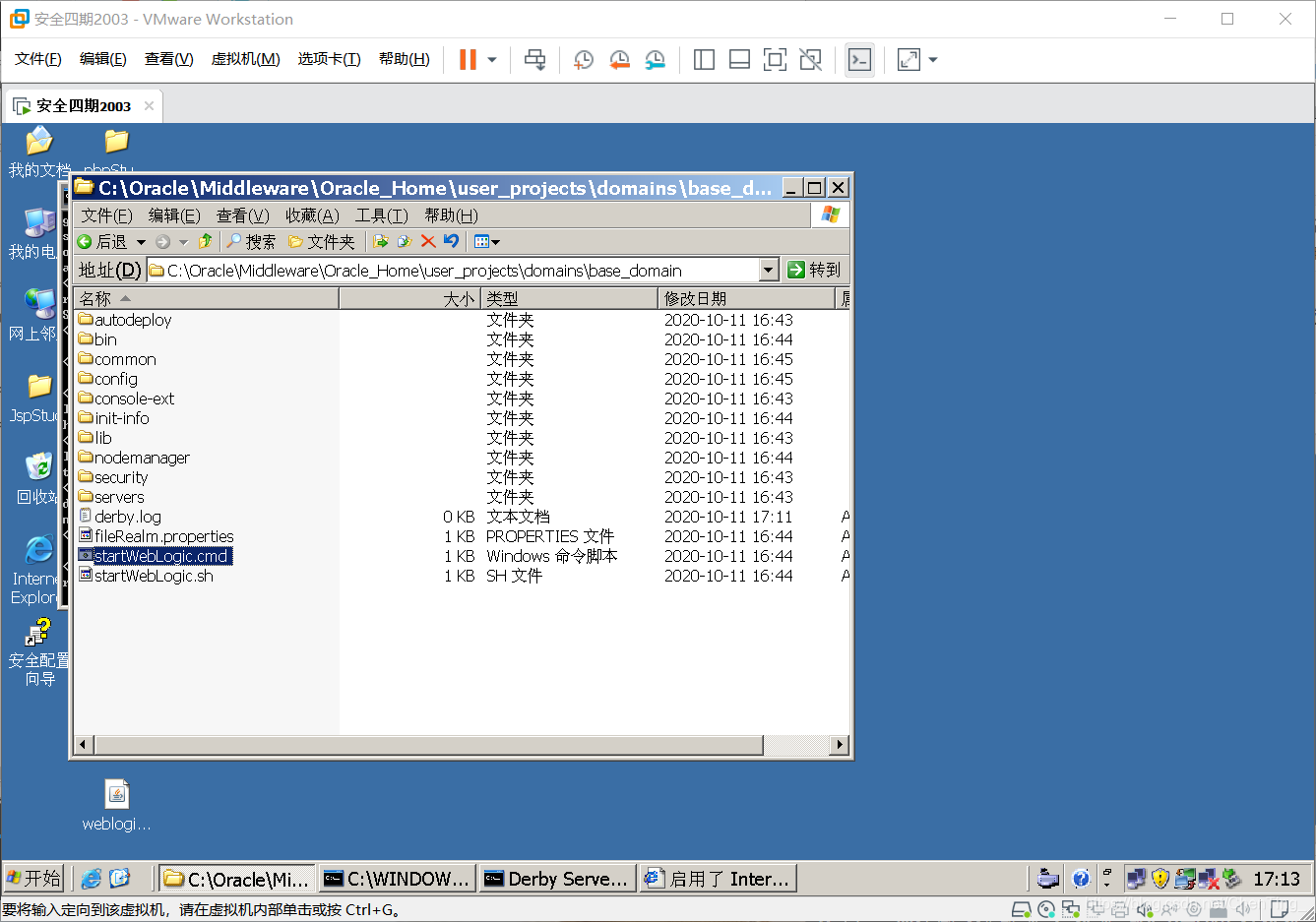1316x922 pixels.
Task: Click the VMware CD/DVD status icon
Action: (1046, 909)
